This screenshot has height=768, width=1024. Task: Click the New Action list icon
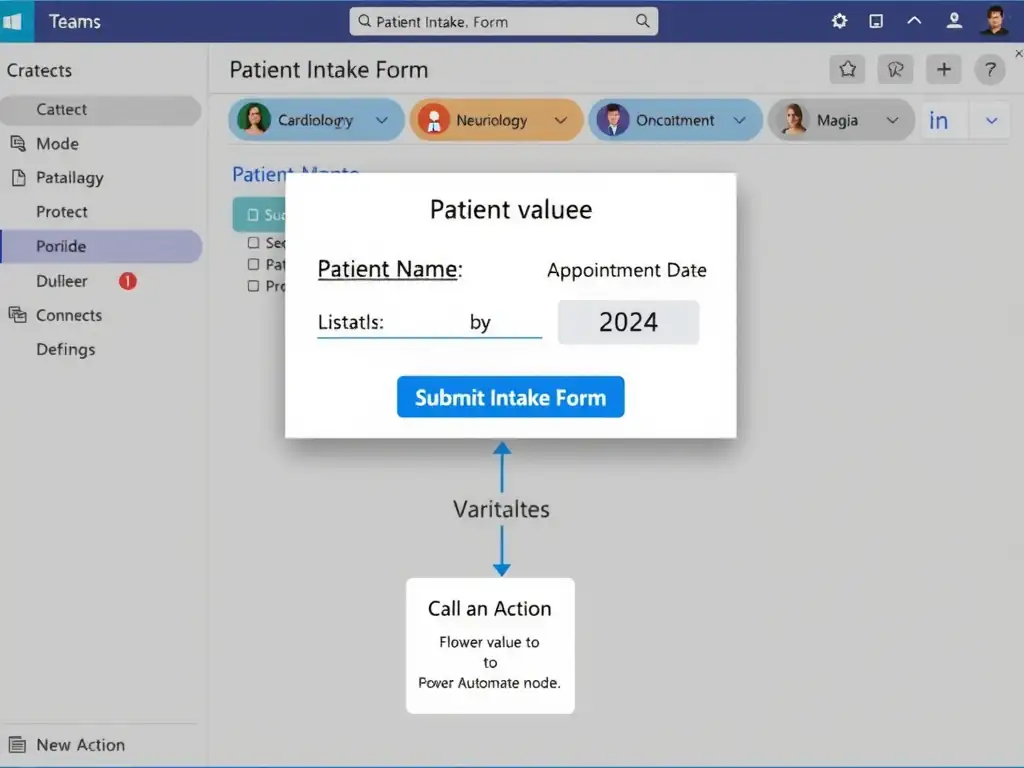[18, 744]
